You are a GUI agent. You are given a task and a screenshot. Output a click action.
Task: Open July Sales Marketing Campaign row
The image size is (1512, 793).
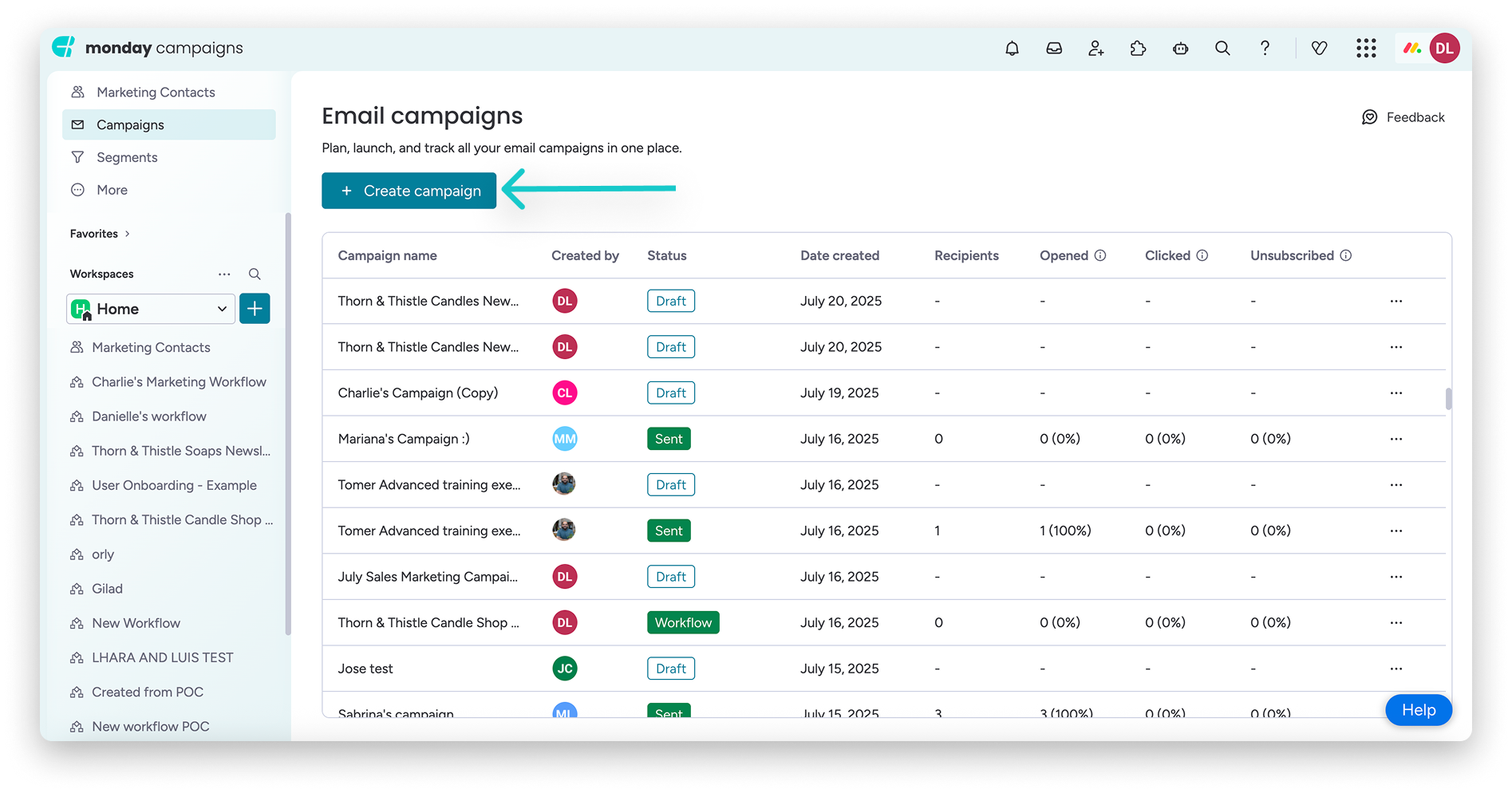coord(428,577)
